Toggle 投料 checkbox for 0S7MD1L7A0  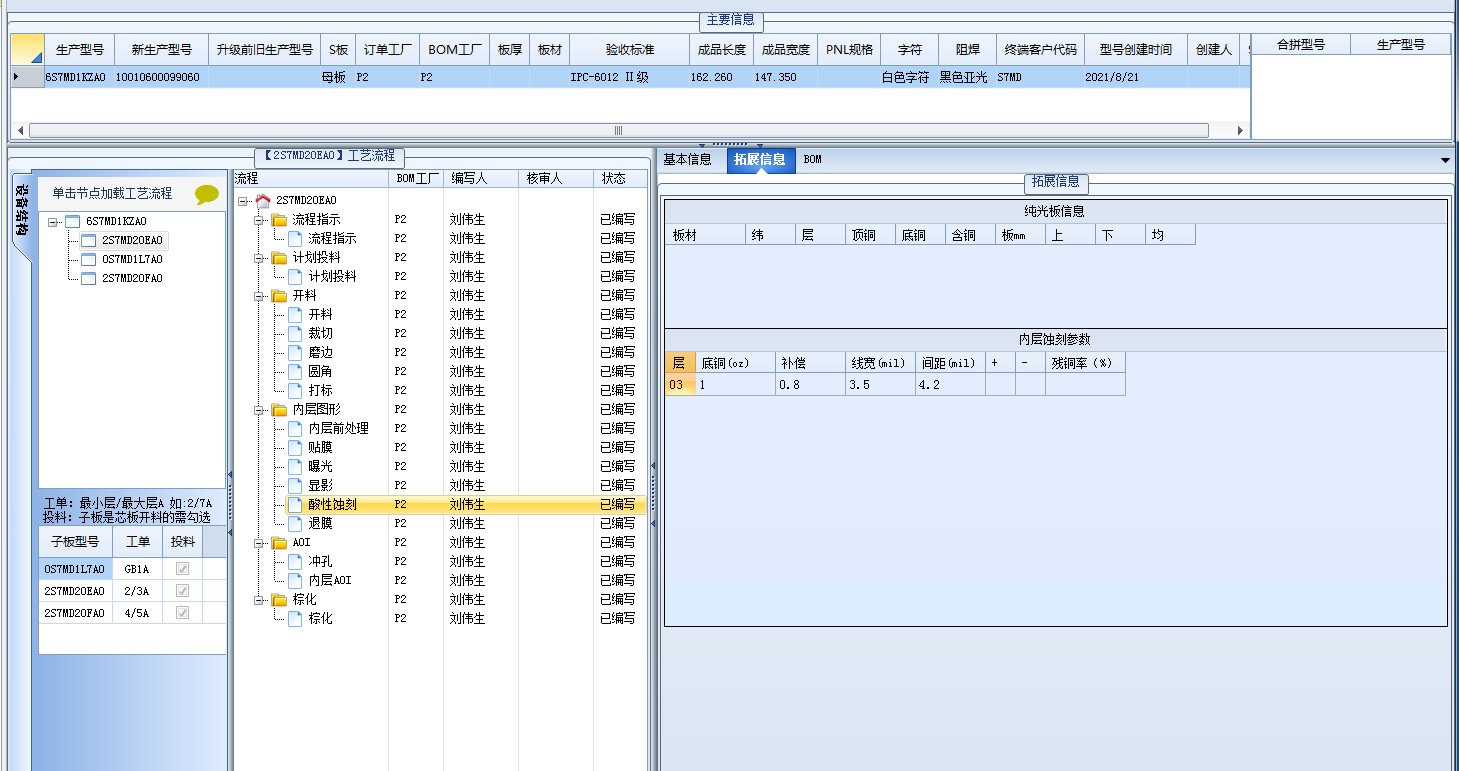[182, 569]
